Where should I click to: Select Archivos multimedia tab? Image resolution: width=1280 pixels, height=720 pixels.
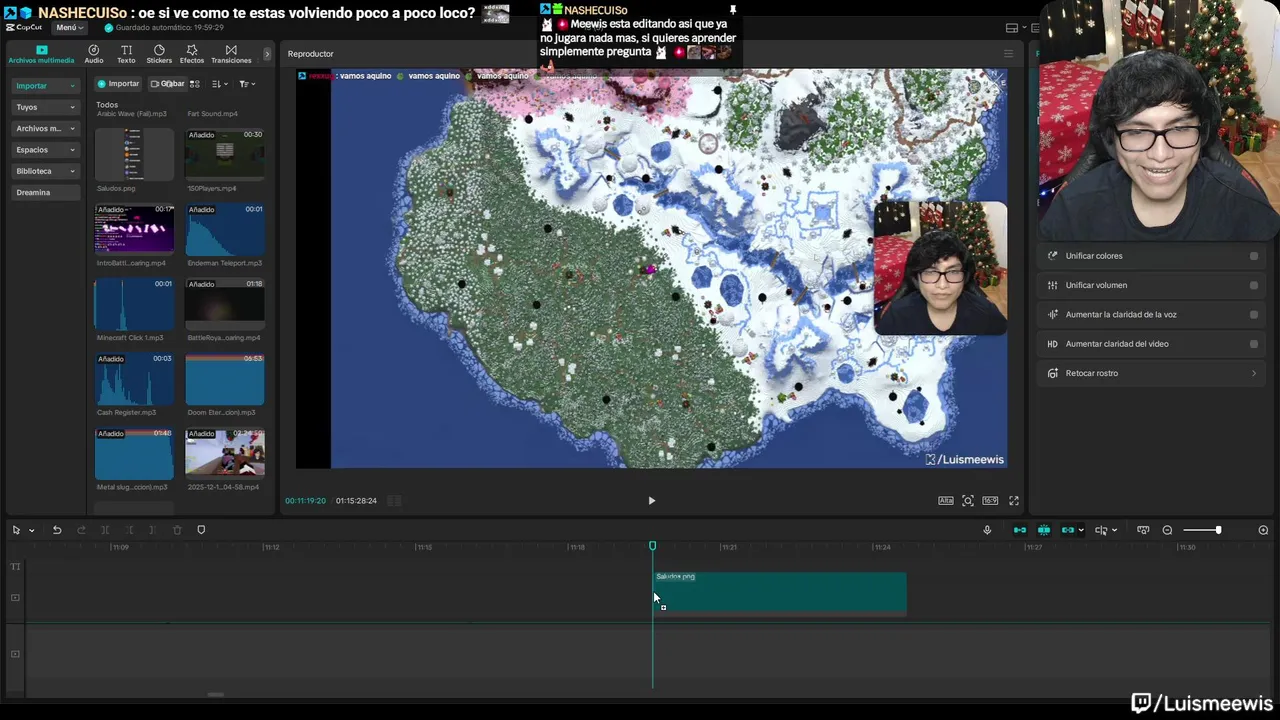[41, 54]
